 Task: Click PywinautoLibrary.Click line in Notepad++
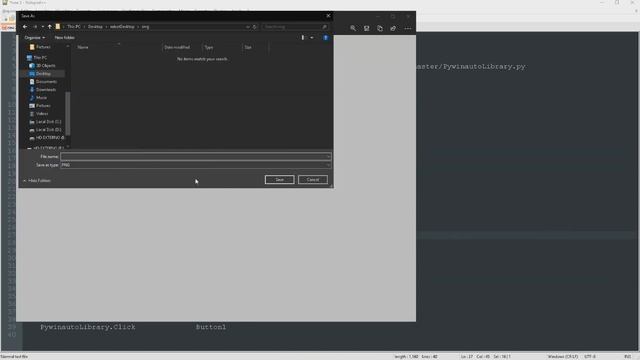click(x=88, y=327)
